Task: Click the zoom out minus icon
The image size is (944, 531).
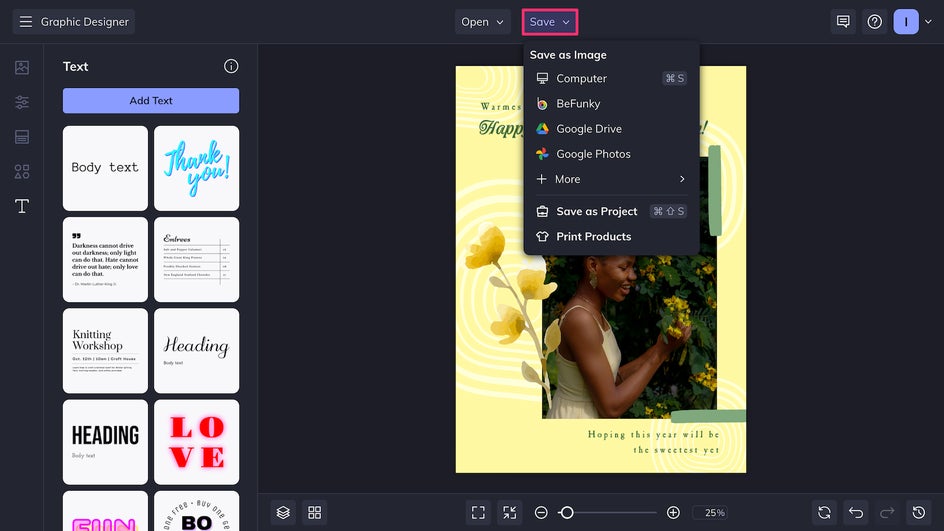Action: [541, 512]
